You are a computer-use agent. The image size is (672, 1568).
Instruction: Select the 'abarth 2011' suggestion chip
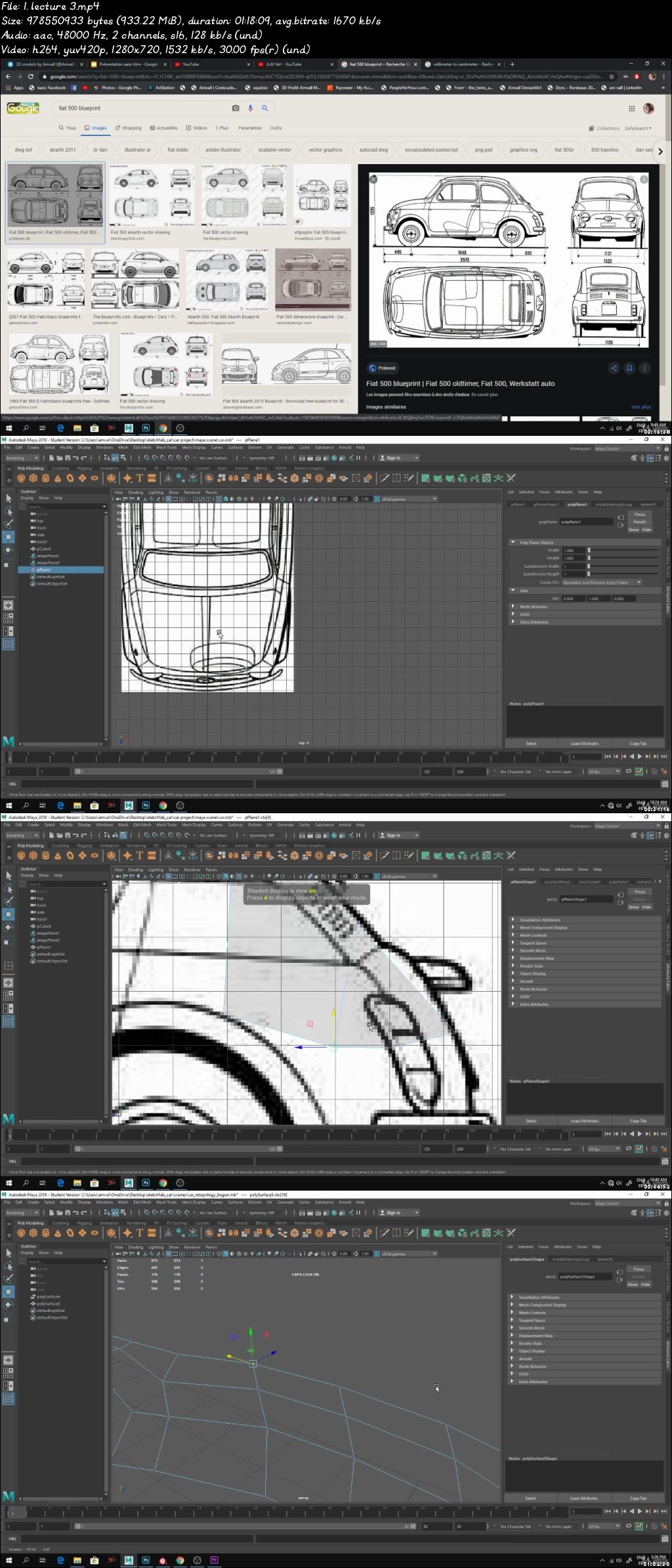tap(63, 150)
